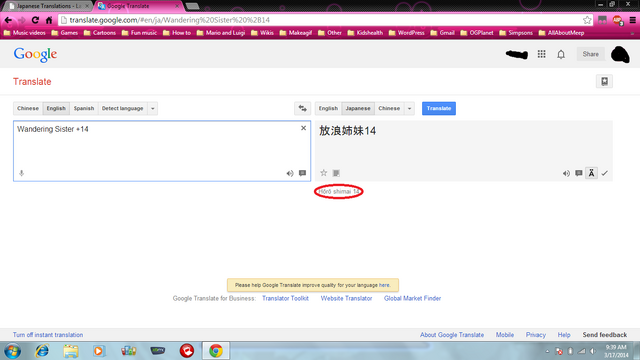This screenshot has height=360, width=640.
Task: Select all translation text icon
Action: [336, 173]
